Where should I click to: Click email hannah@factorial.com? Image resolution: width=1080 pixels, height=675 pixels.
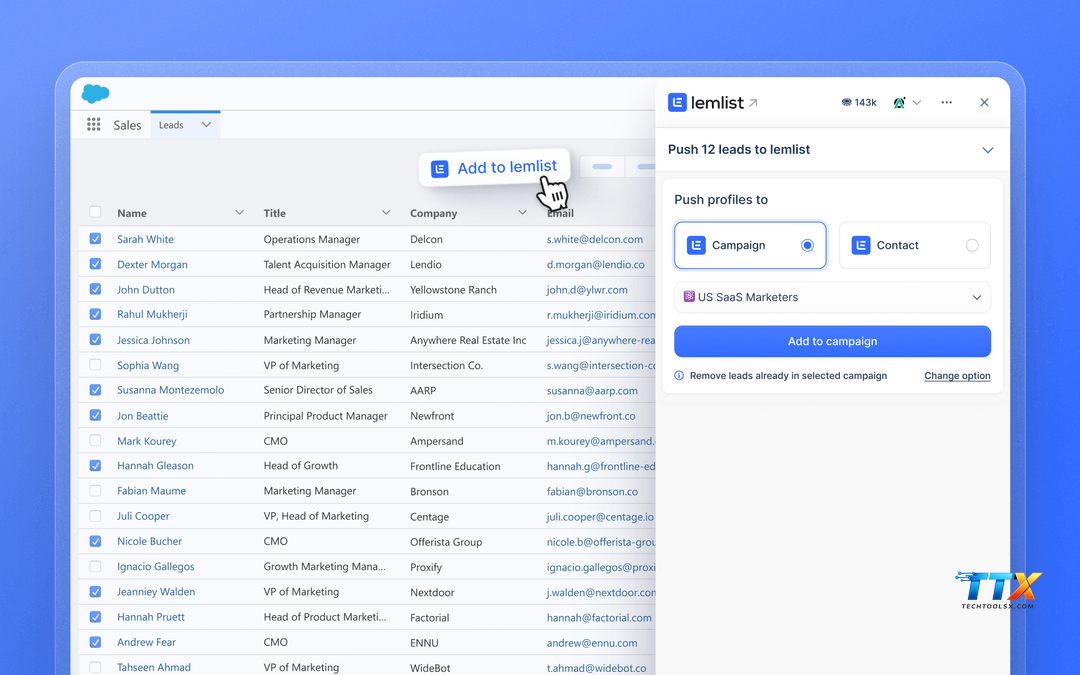(599, 618)
